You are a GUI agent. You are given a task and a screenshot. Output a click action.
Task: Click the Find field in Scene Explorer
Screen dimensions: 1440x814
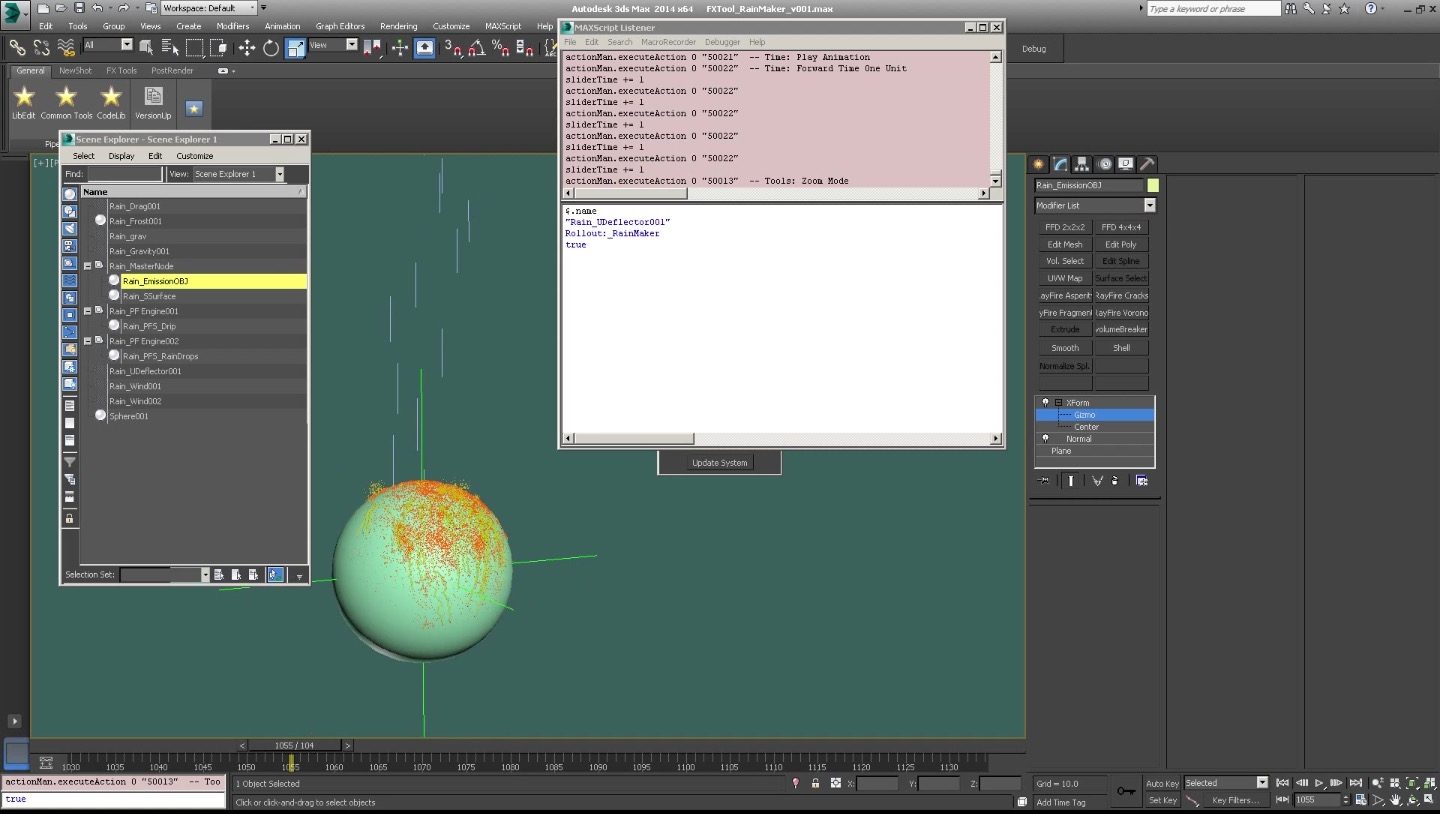[124, 174]
